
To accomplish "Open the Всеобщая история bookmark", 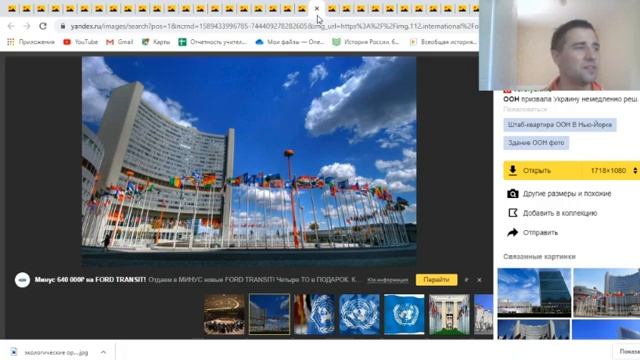I will tap(443, 42).
